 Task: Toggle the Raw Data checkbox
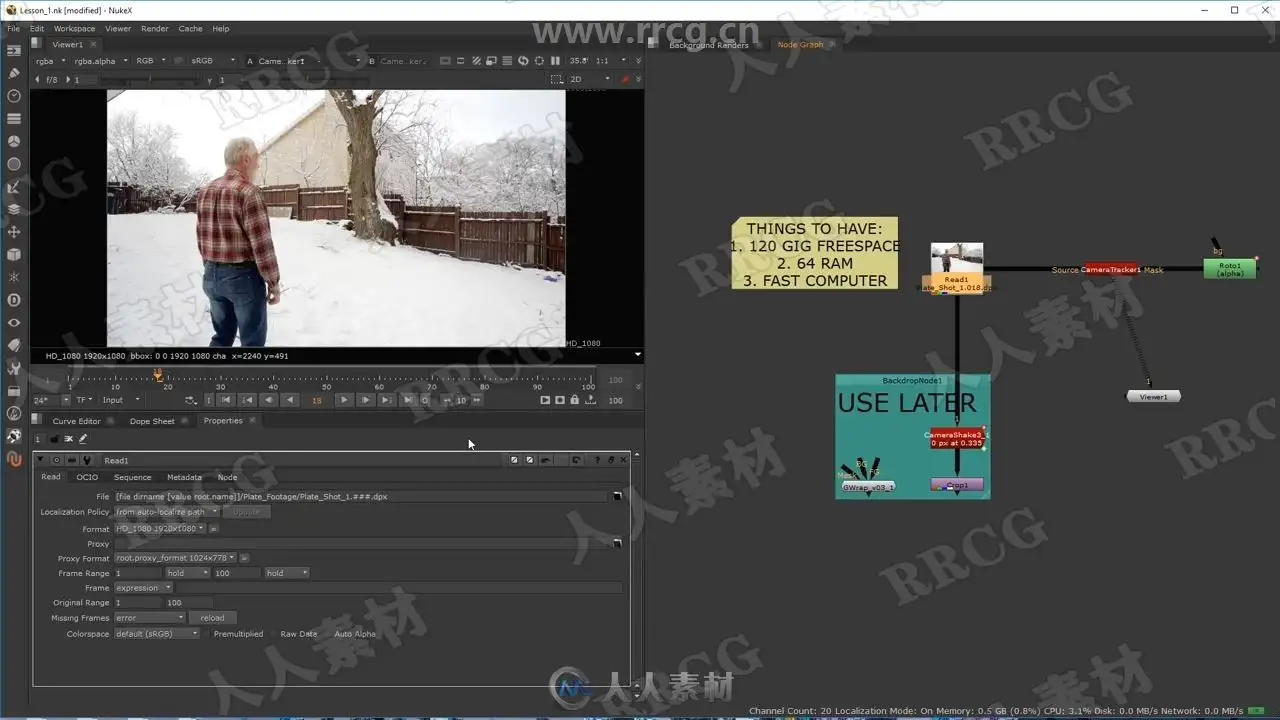pos(275,634)
